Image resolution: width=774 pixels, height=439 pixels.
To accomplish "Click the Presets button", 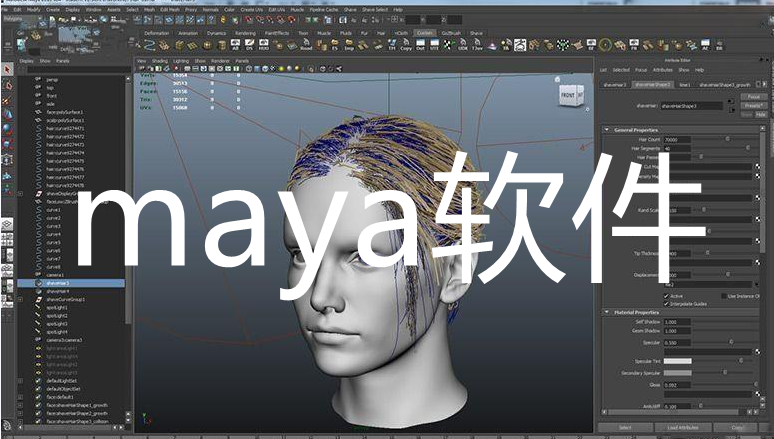I will (753, 106).
